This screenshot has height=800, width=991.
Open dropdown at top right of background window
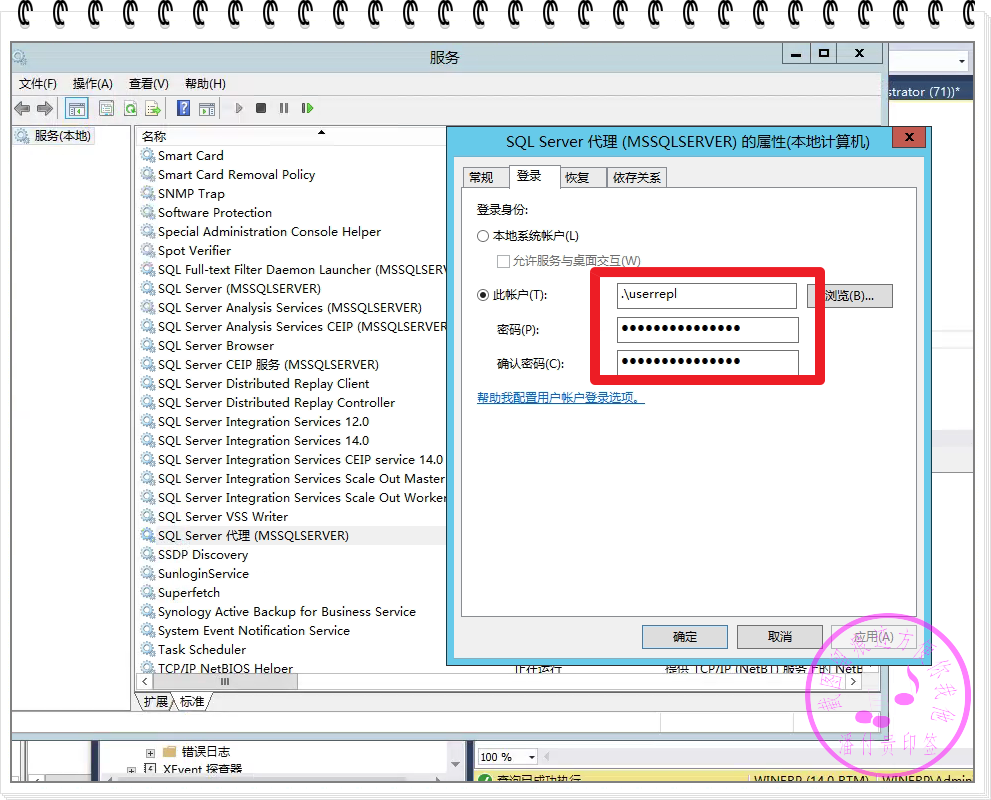[961, 61]
